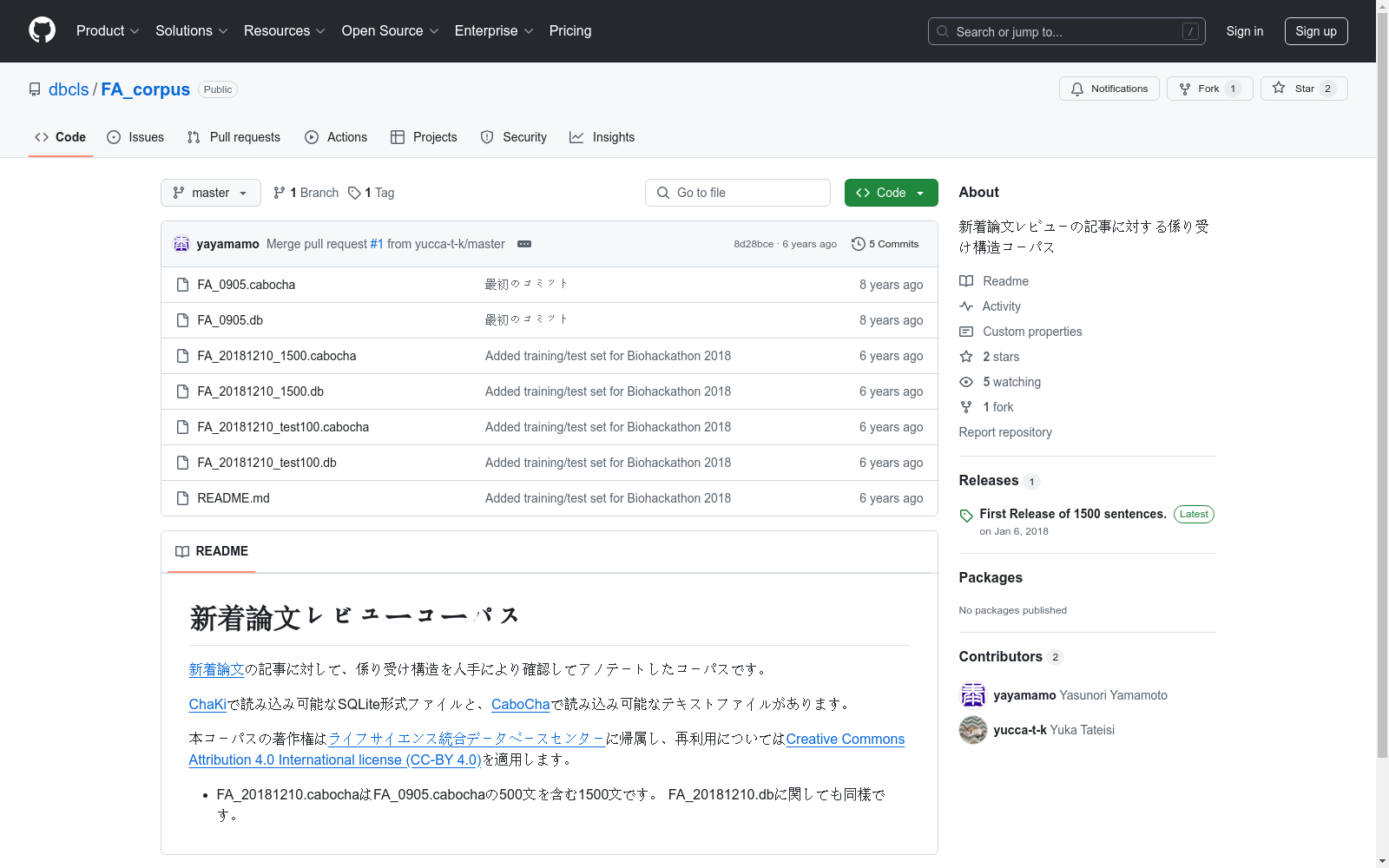
Task: Open the green Code dropdown button
Action: 891,193
